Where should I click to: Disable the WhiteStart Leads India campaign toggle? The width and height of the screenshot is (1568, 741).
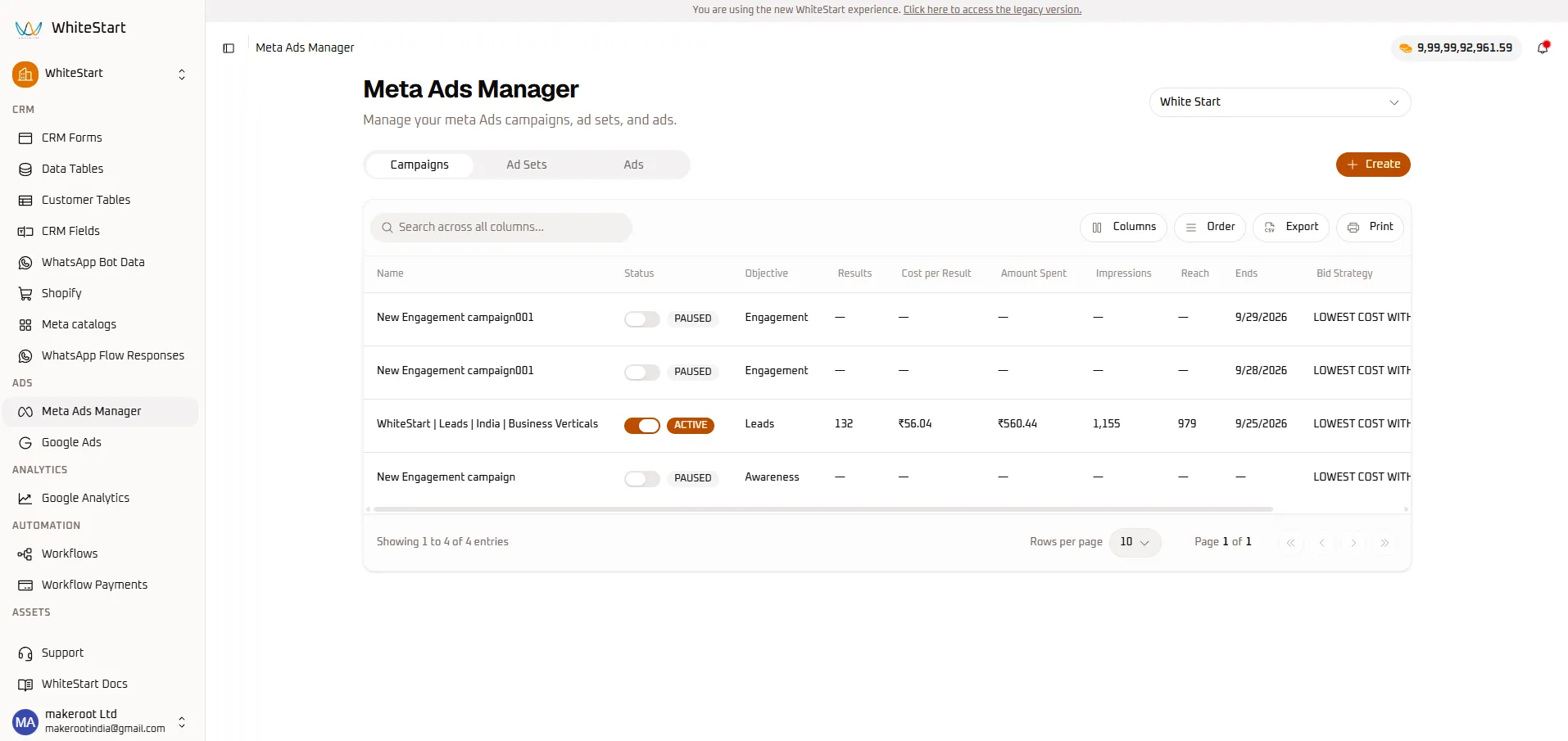(x=642, y=426)
